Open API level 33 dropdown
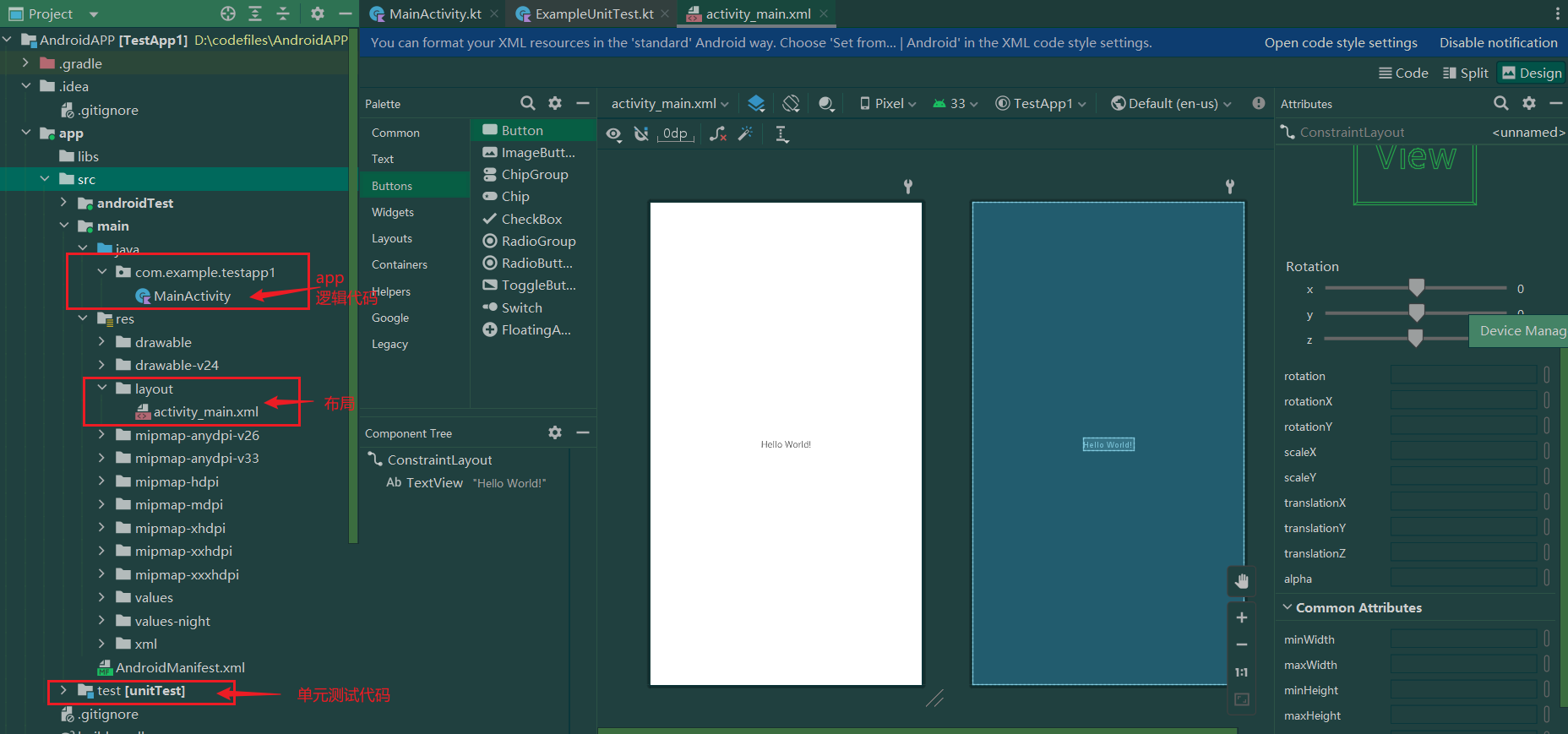1568x734 pixels. [x=955, y=103]
